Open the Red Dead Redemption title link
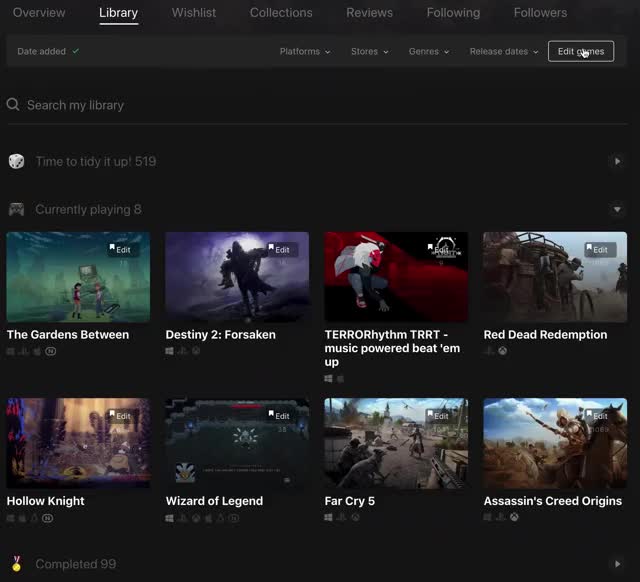 545,335
